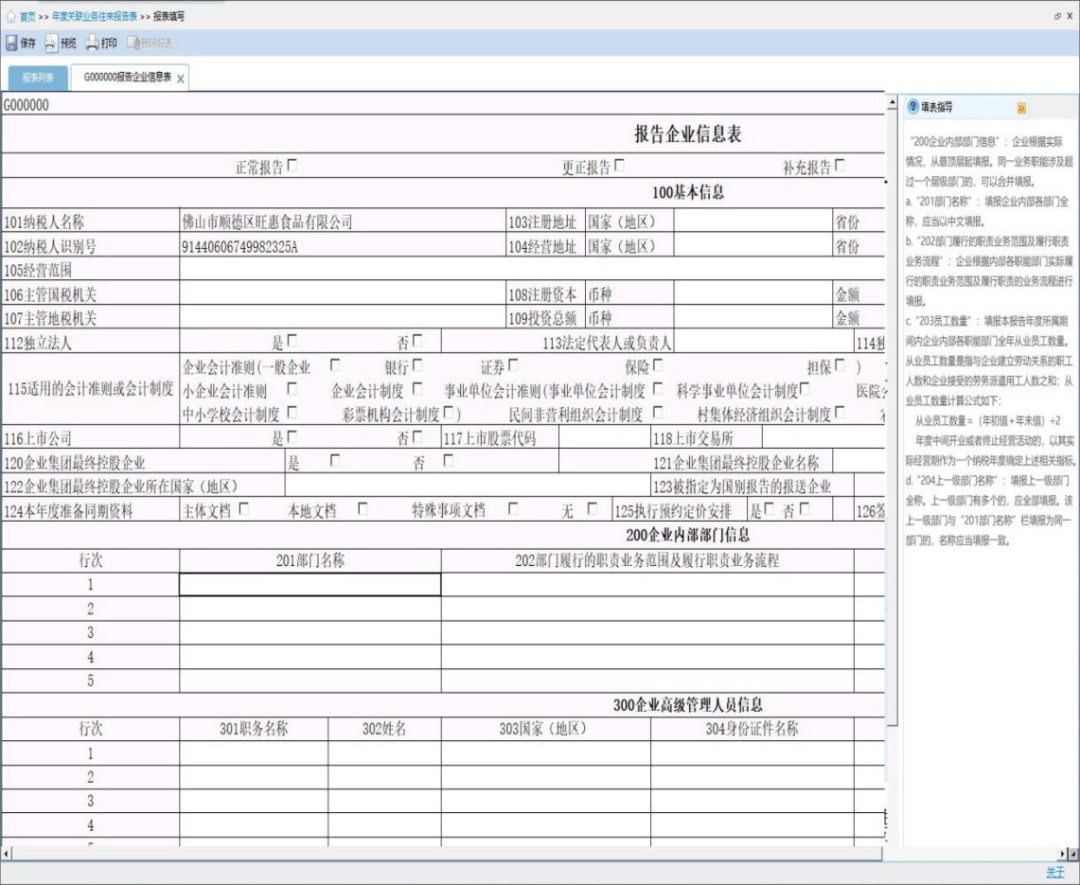
Task: Tick the 彩票机构会计制度 checkbox
Action: 448,413
